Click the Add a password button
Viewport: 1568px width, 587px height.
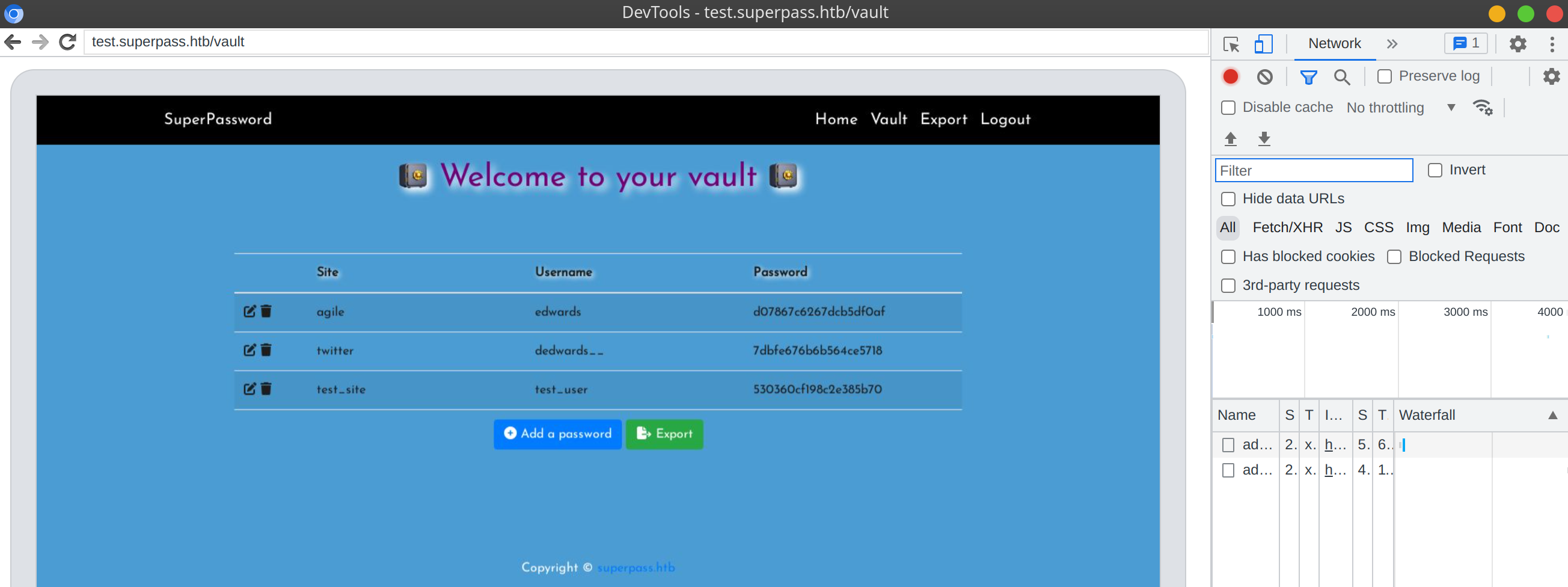[557, 434]
